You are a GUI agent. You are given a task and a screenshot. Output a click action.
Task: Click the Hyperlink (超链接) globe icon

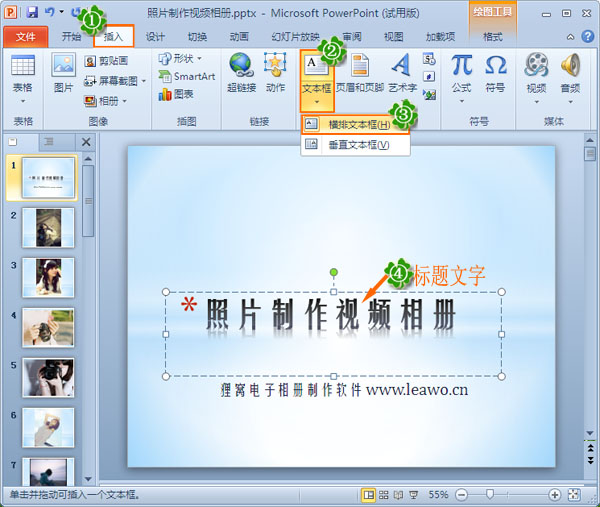(x=241, y=64)
